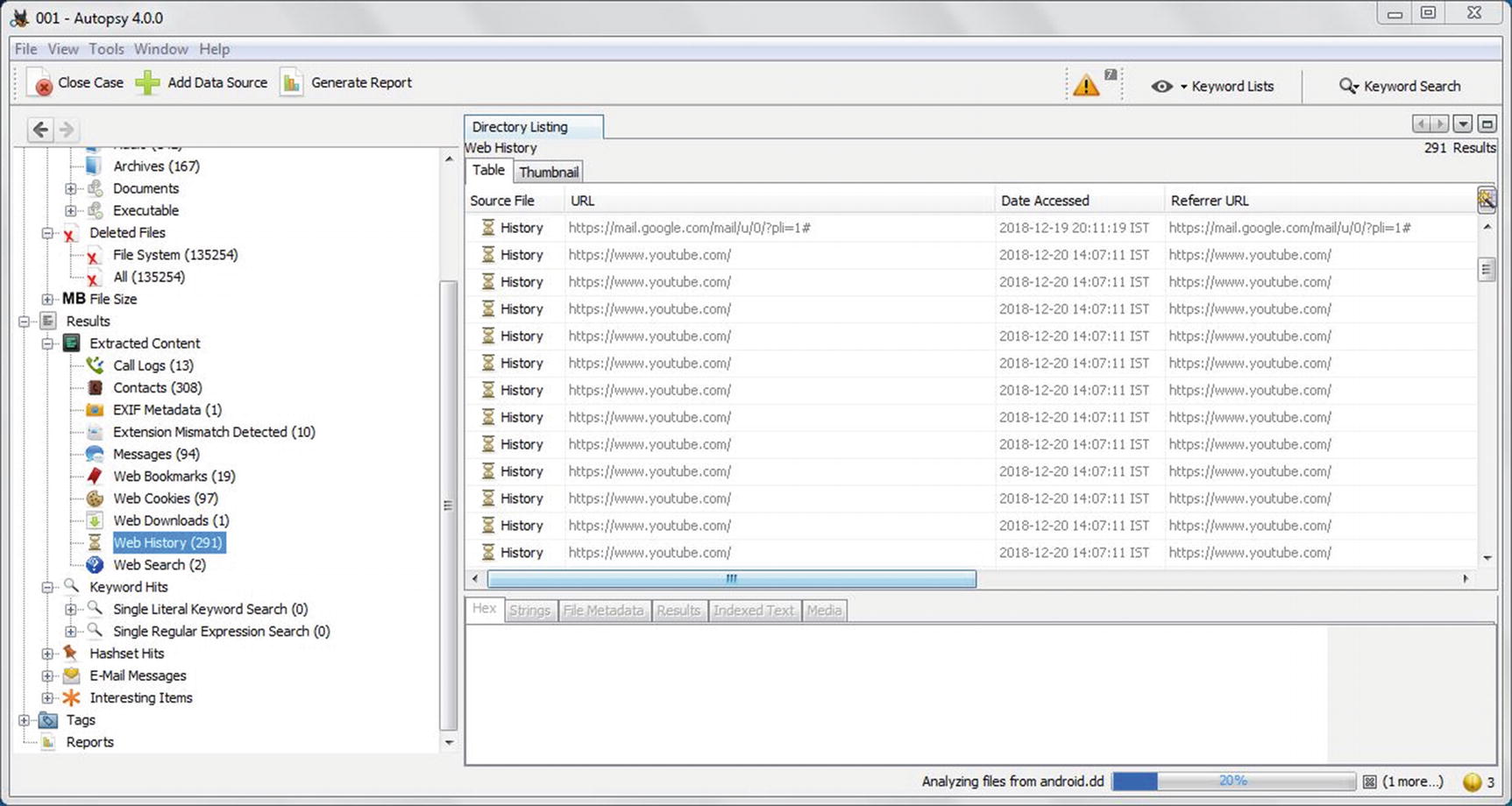Open the View menu
Screen dimensions: 1512x806
62,49
